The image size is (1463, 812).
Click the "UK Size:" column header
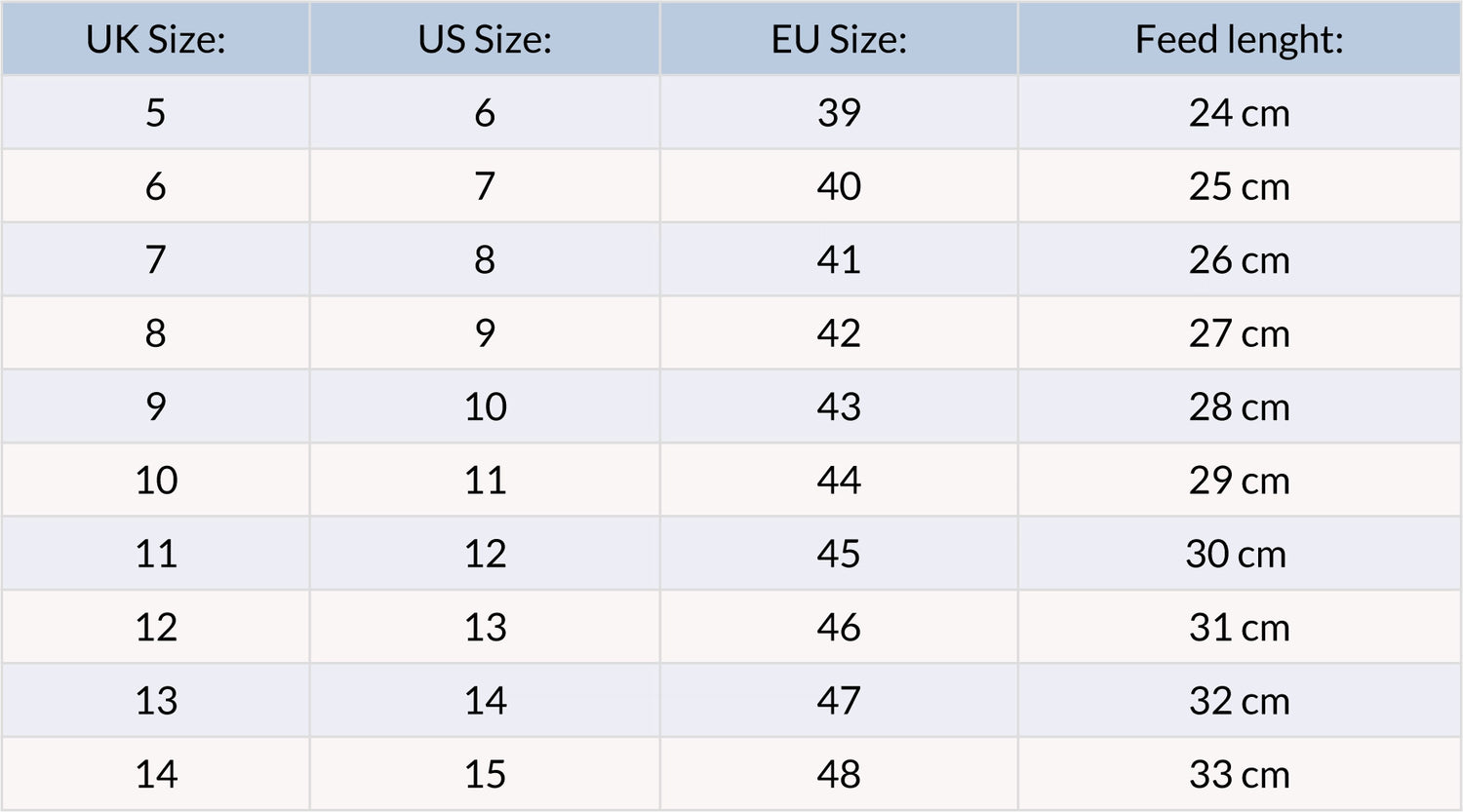(156, 40)
